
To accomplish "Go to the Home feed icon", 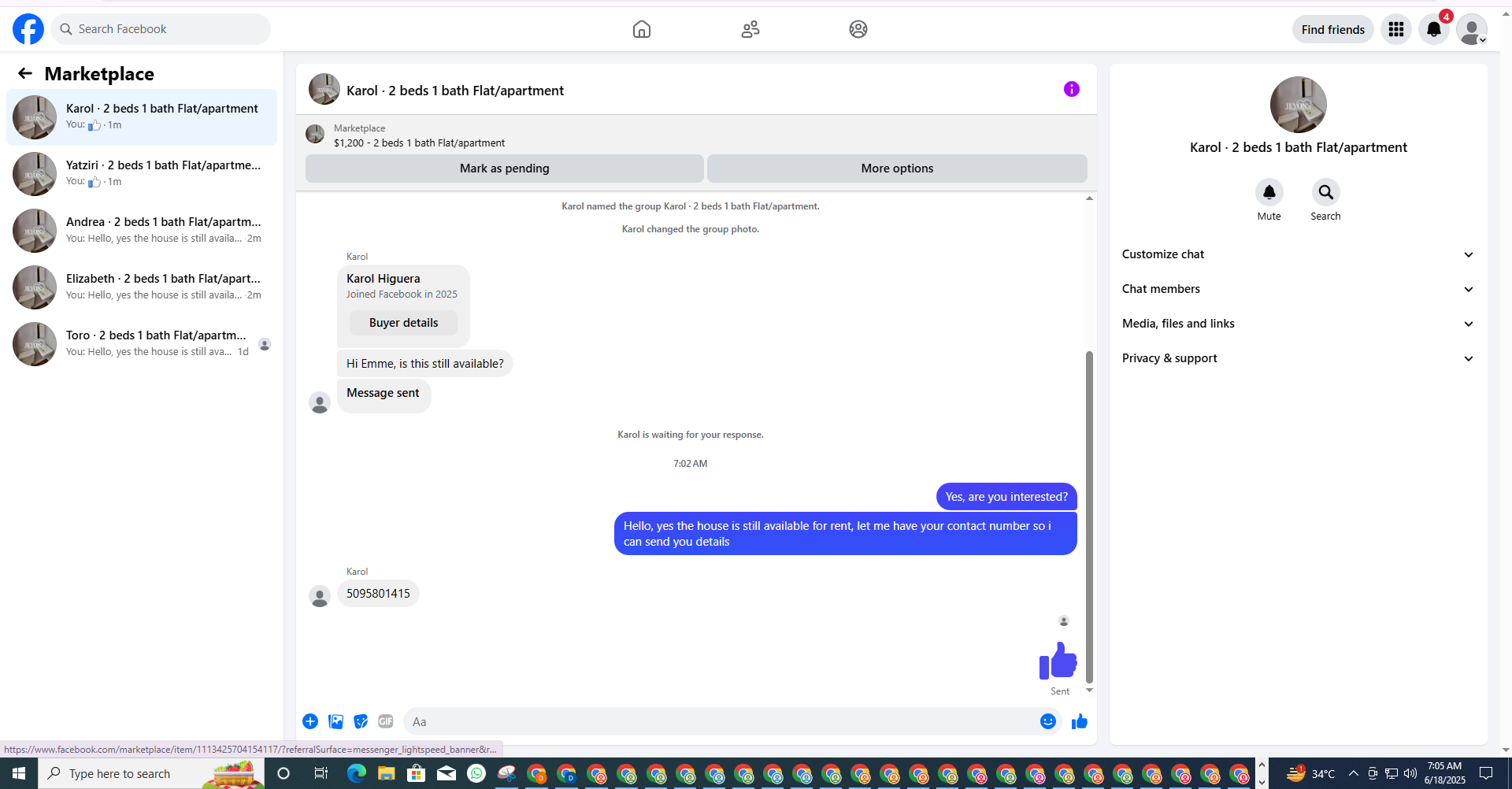I will pyautogui.click(x=642, y=29).
